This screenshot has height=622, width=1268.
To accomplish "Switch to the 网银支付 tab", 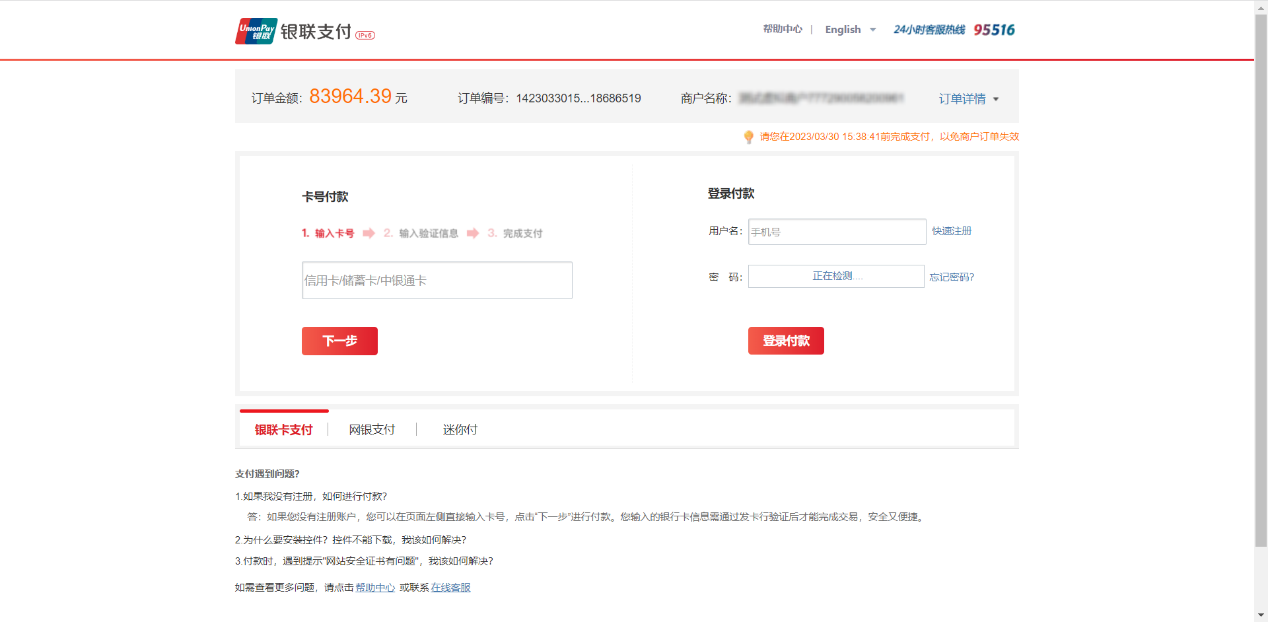I will [372, 430].
